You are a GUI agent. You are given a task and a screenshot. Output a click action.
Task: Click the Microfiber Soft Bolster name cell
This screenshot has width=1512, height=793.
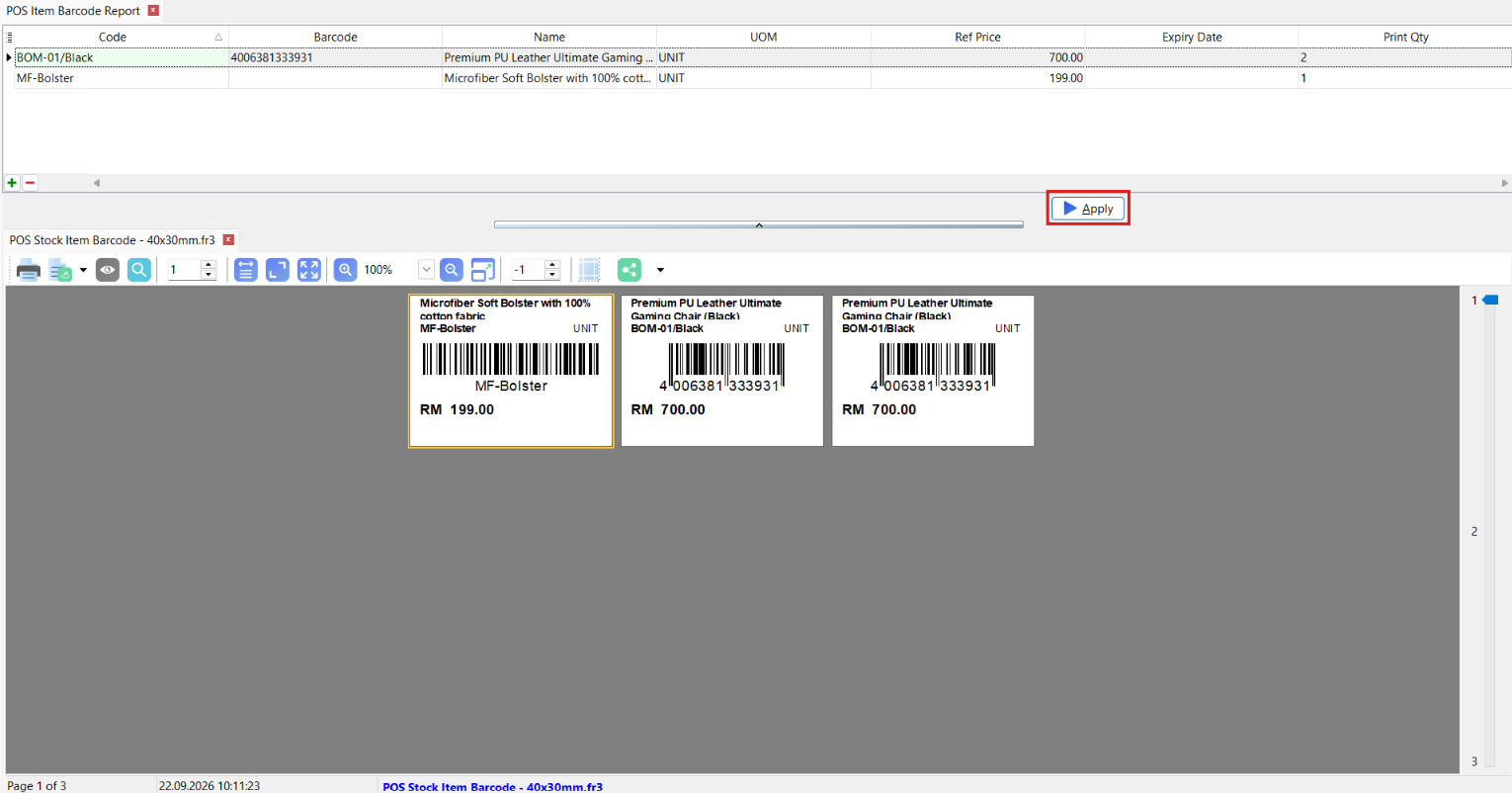click(x=549, y=78)
